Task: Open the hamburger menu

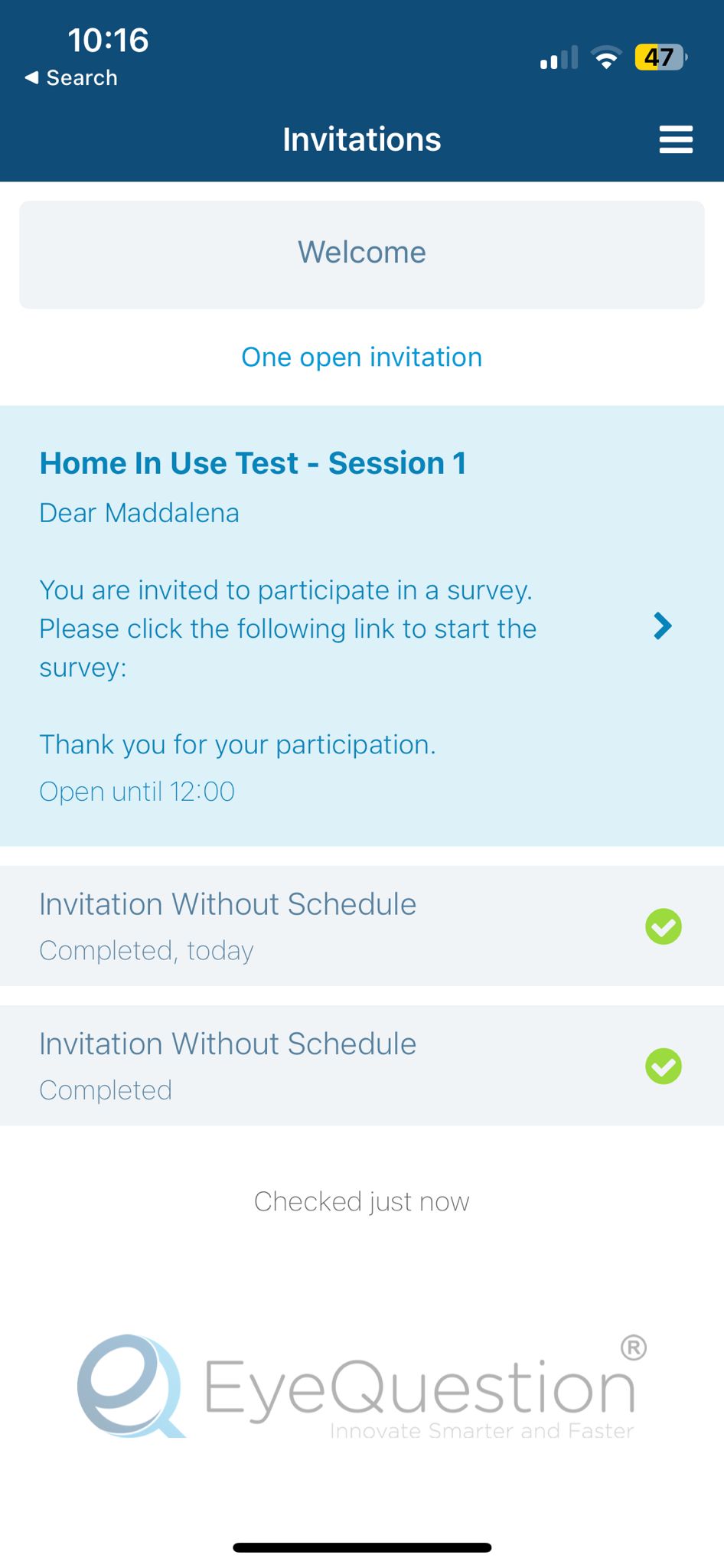Action: pos(676,139)
